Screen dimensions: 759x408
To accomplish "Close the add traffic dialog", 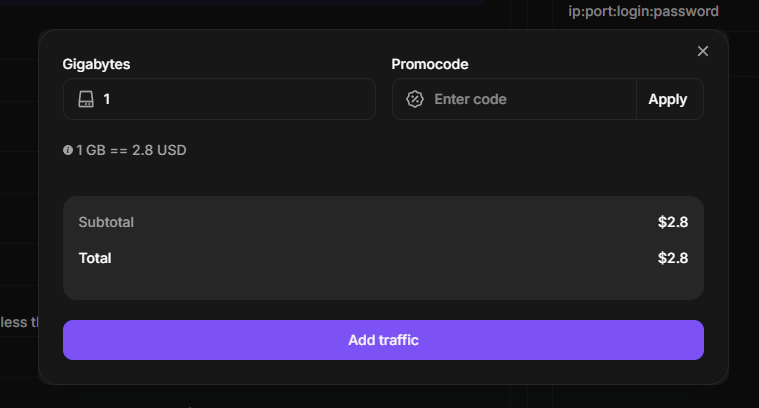I will coord(703,51).
